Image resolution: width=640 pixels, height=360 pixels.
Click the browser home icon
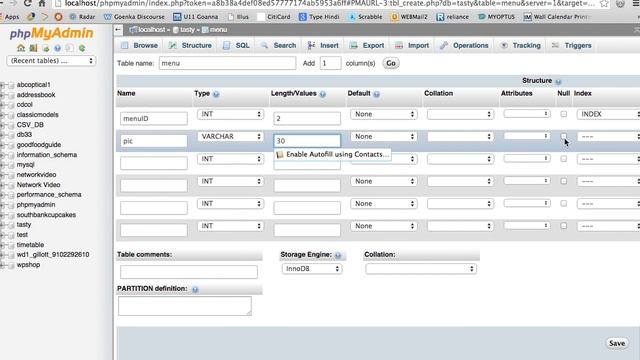pos(42,3)
